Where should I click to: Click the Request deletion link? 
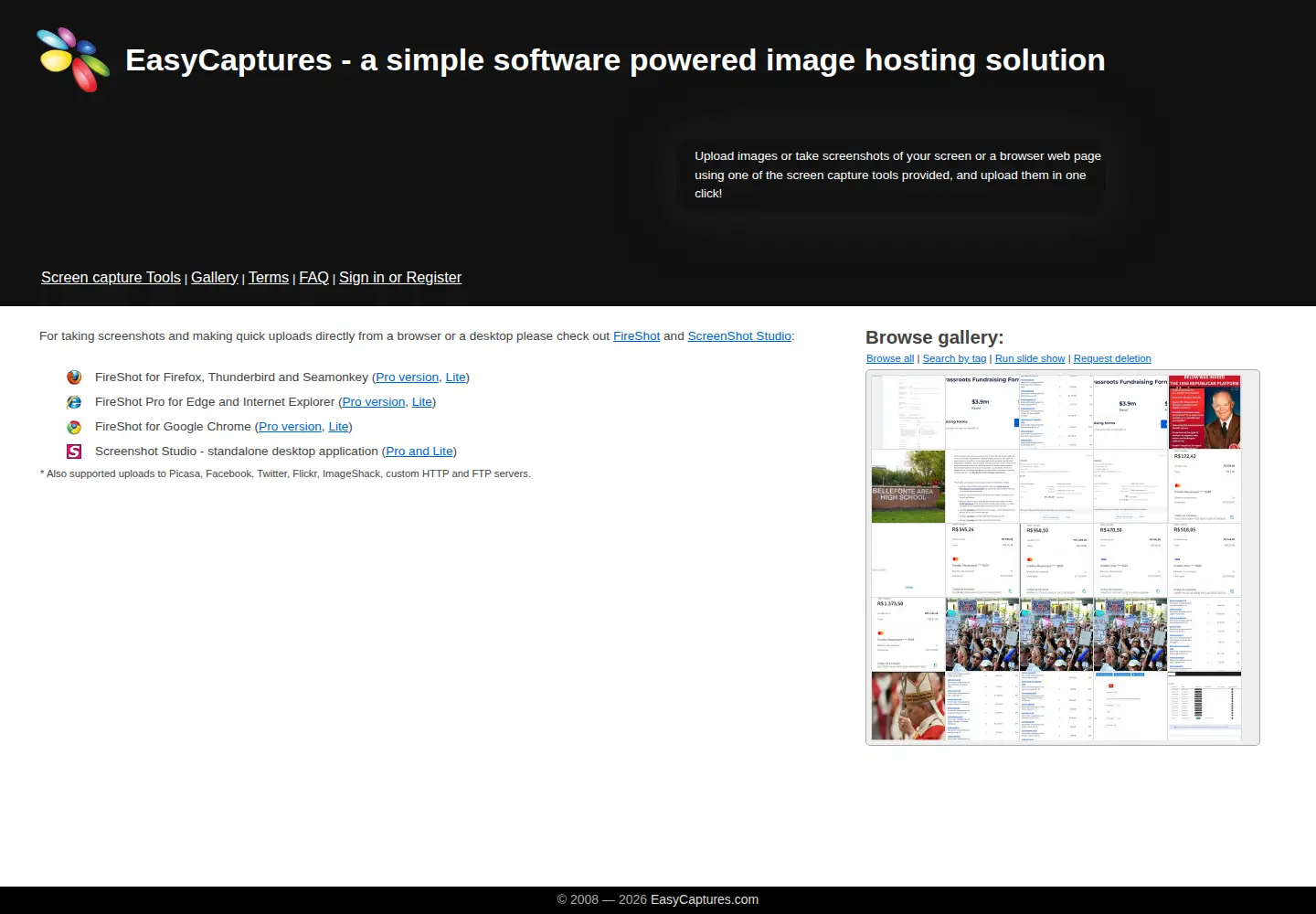pos(1112,358)
